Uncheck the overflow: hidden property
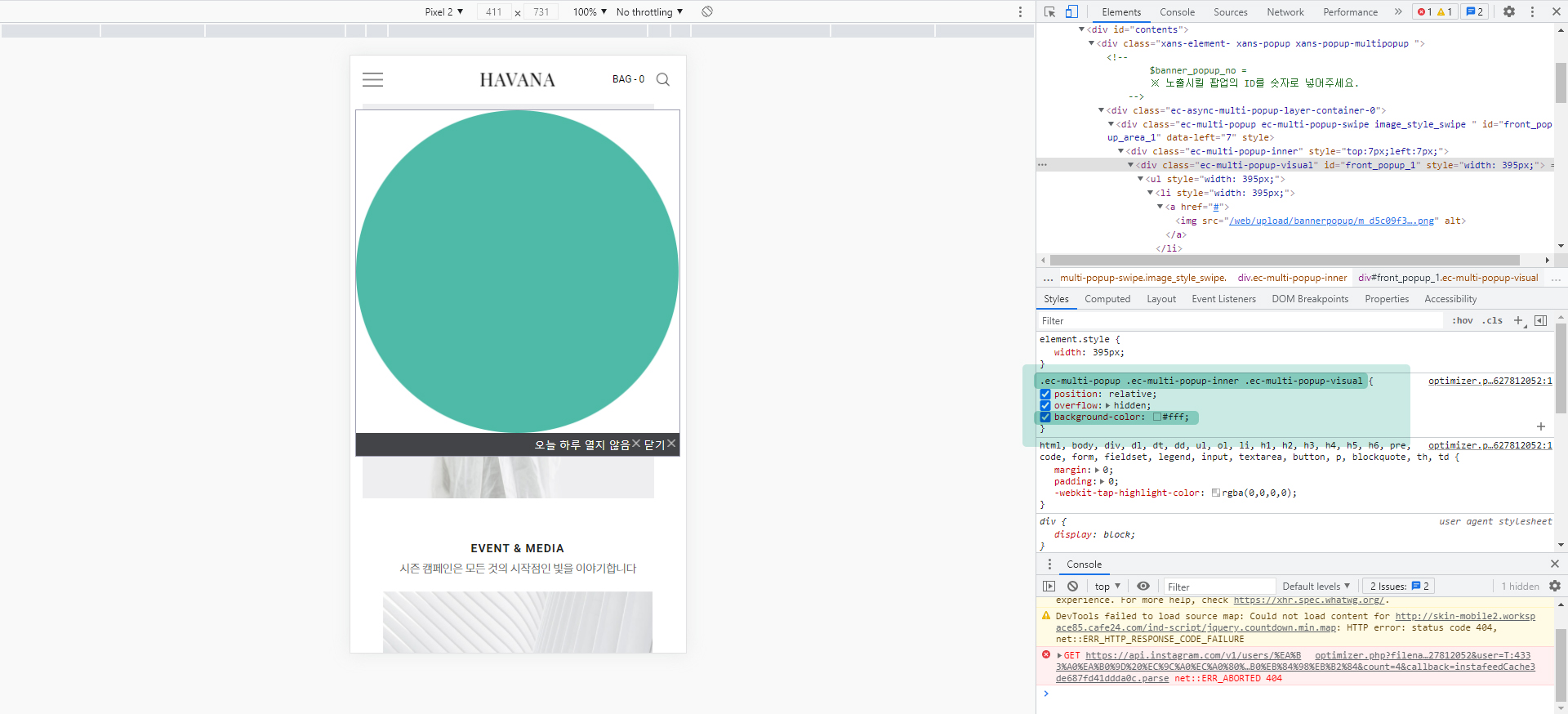 (1045, 406)
